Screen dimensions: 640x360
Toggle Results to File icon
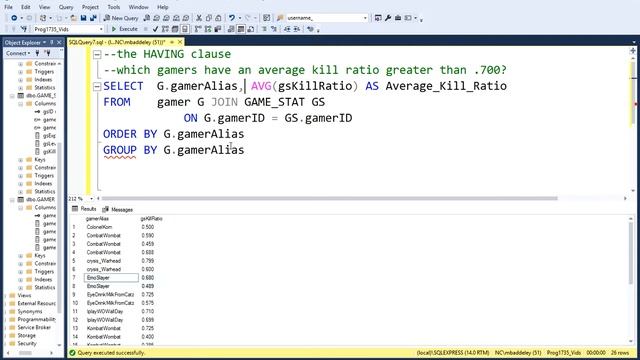251,29
